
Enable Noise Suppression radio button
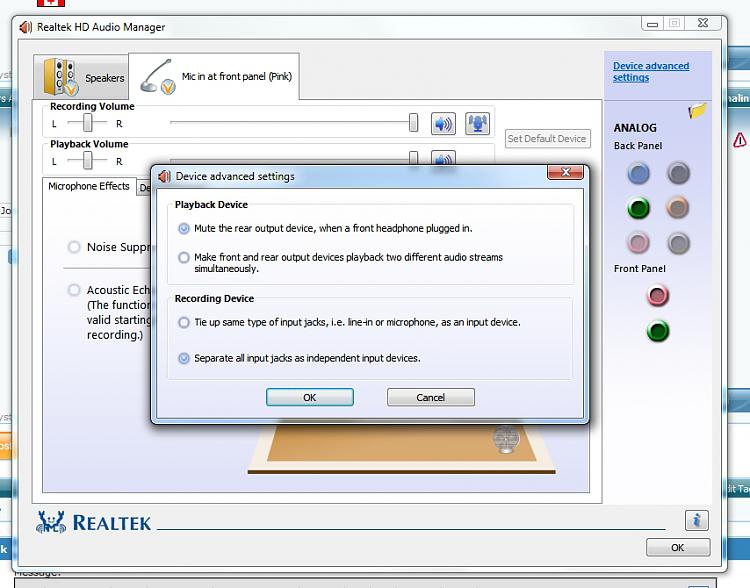coord(74,247)
